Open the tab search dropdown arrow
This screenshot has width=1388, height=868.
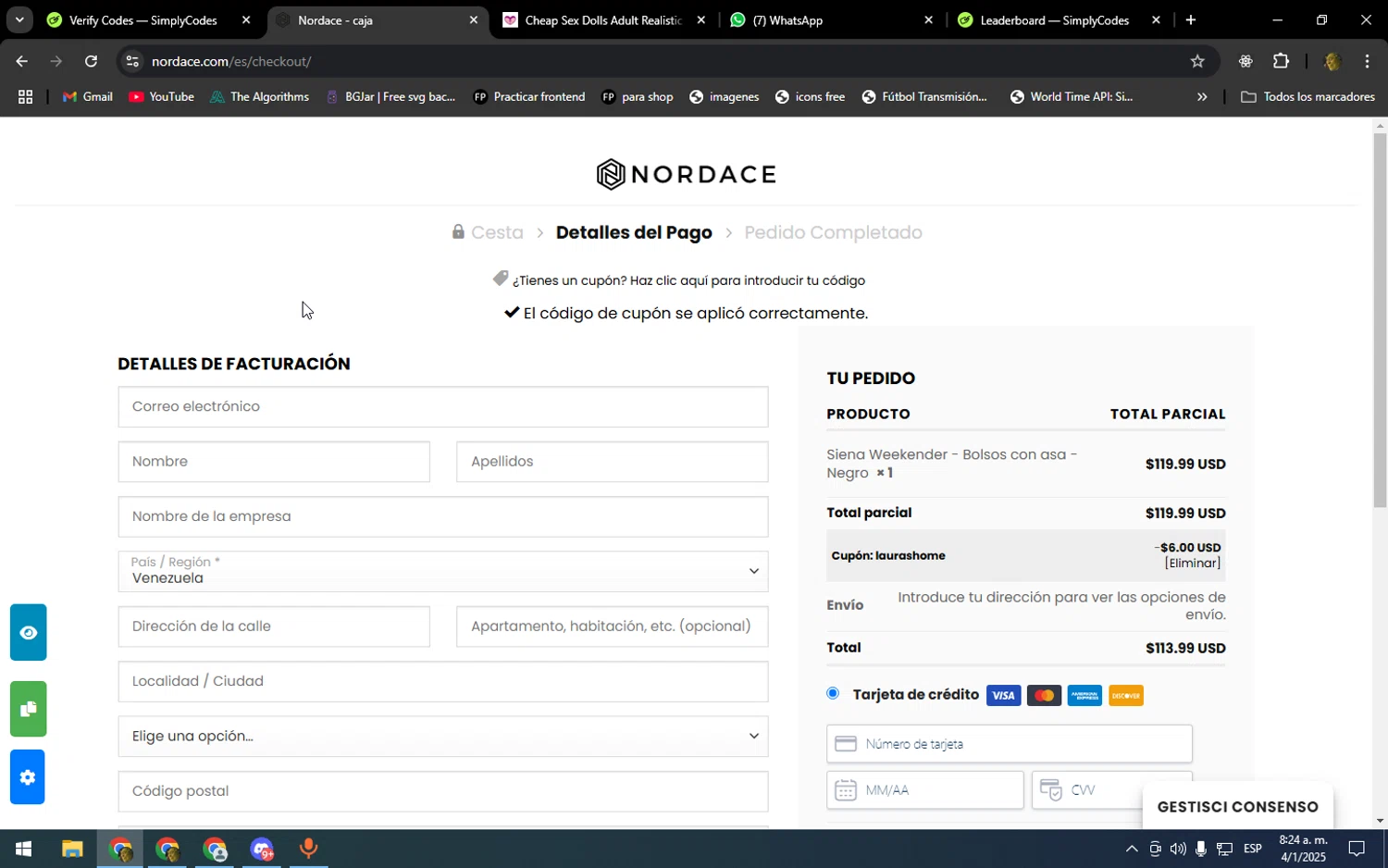click(19, 19)
